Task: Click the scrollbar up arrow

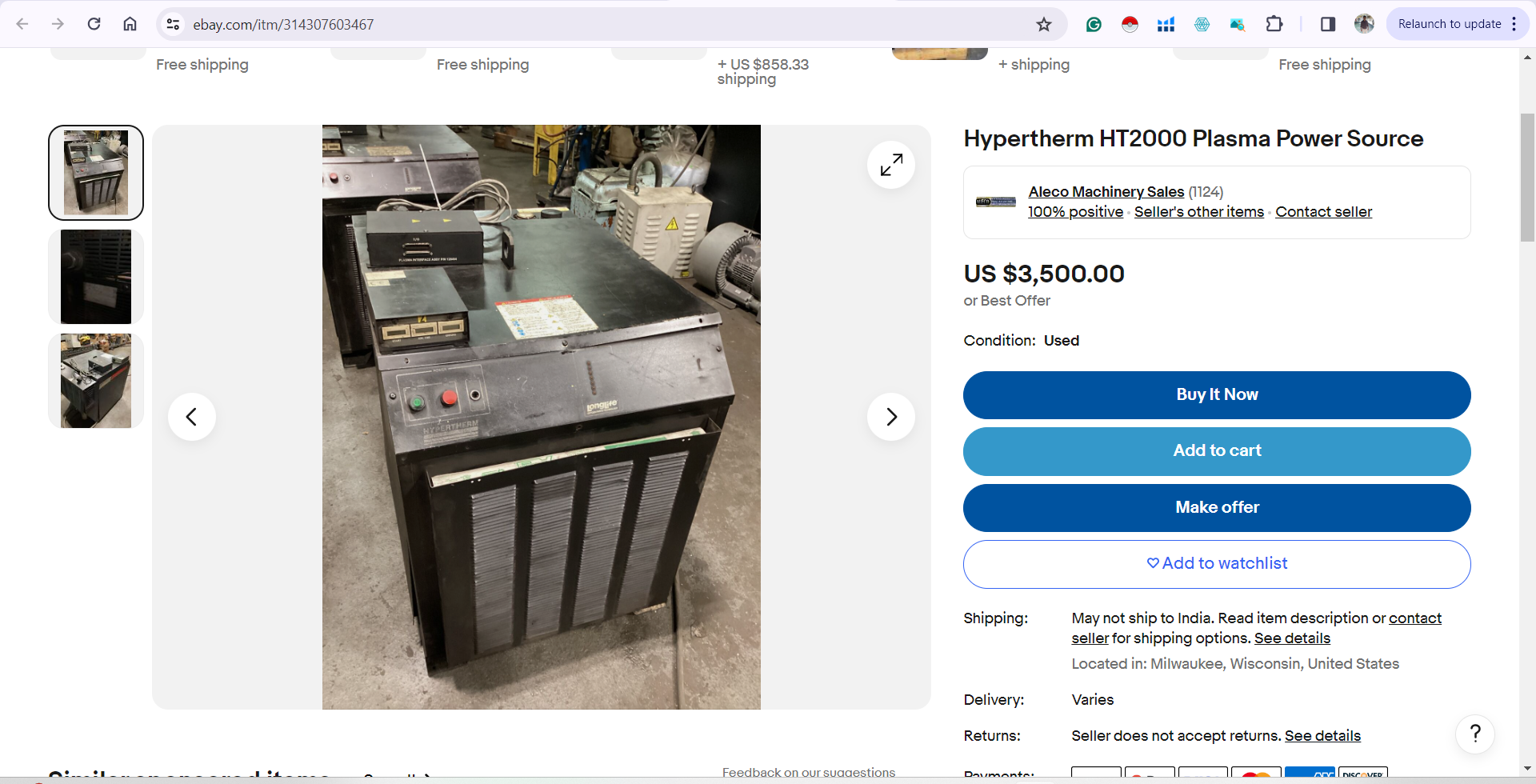Action: tap(1527, 58)
